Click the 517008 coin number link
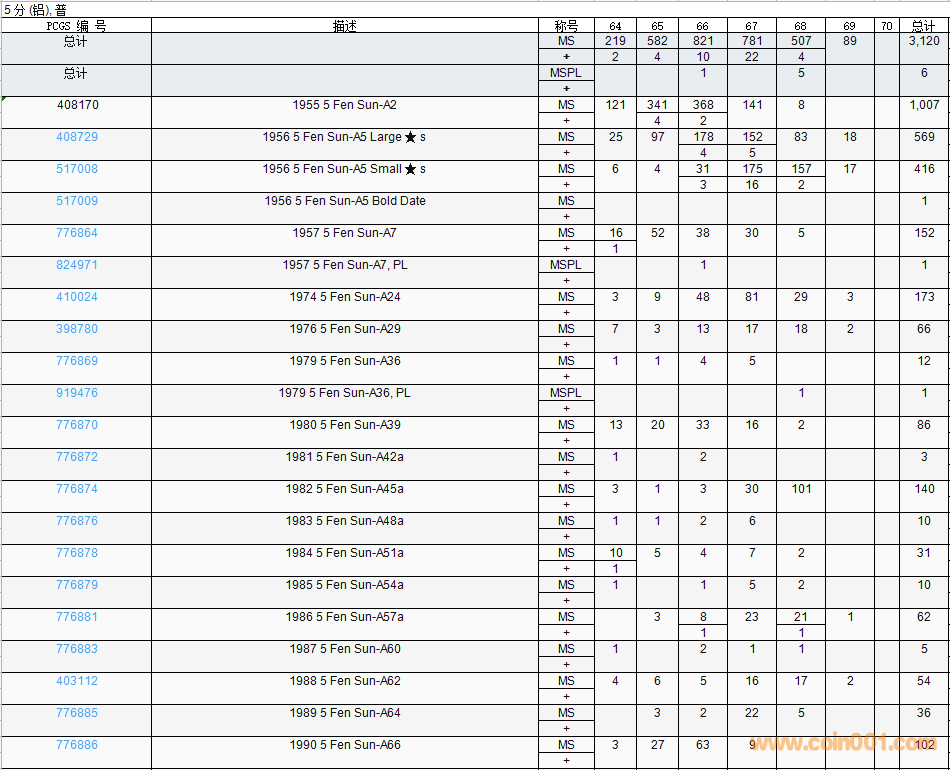The image size is (950, 770). coord(77,169)
